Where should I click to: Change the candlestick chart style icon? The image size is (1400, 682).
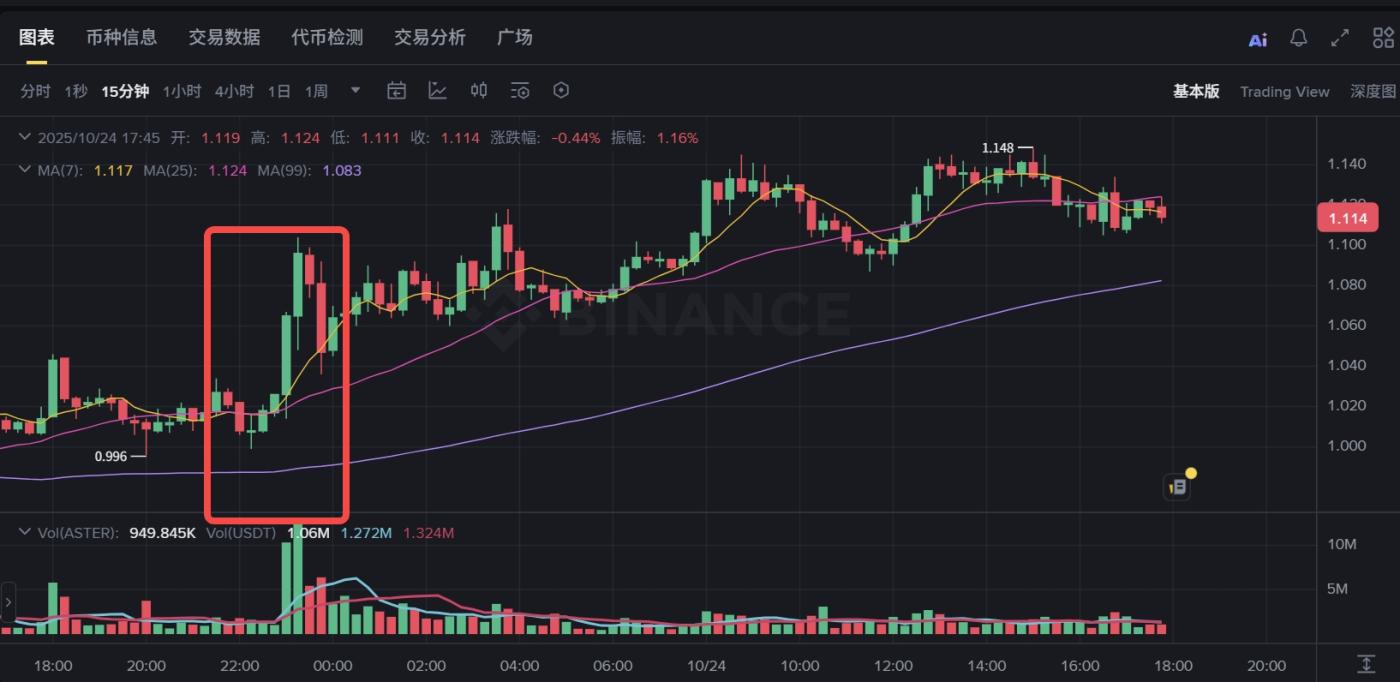(479, 91)
